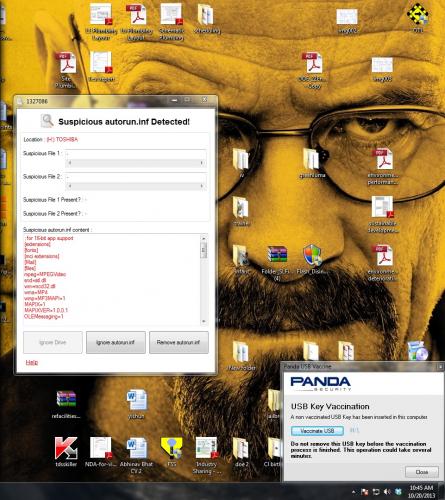Open the Help link in autorun dialog
This screenshot has height=500, width=445.
pos(32,362)
